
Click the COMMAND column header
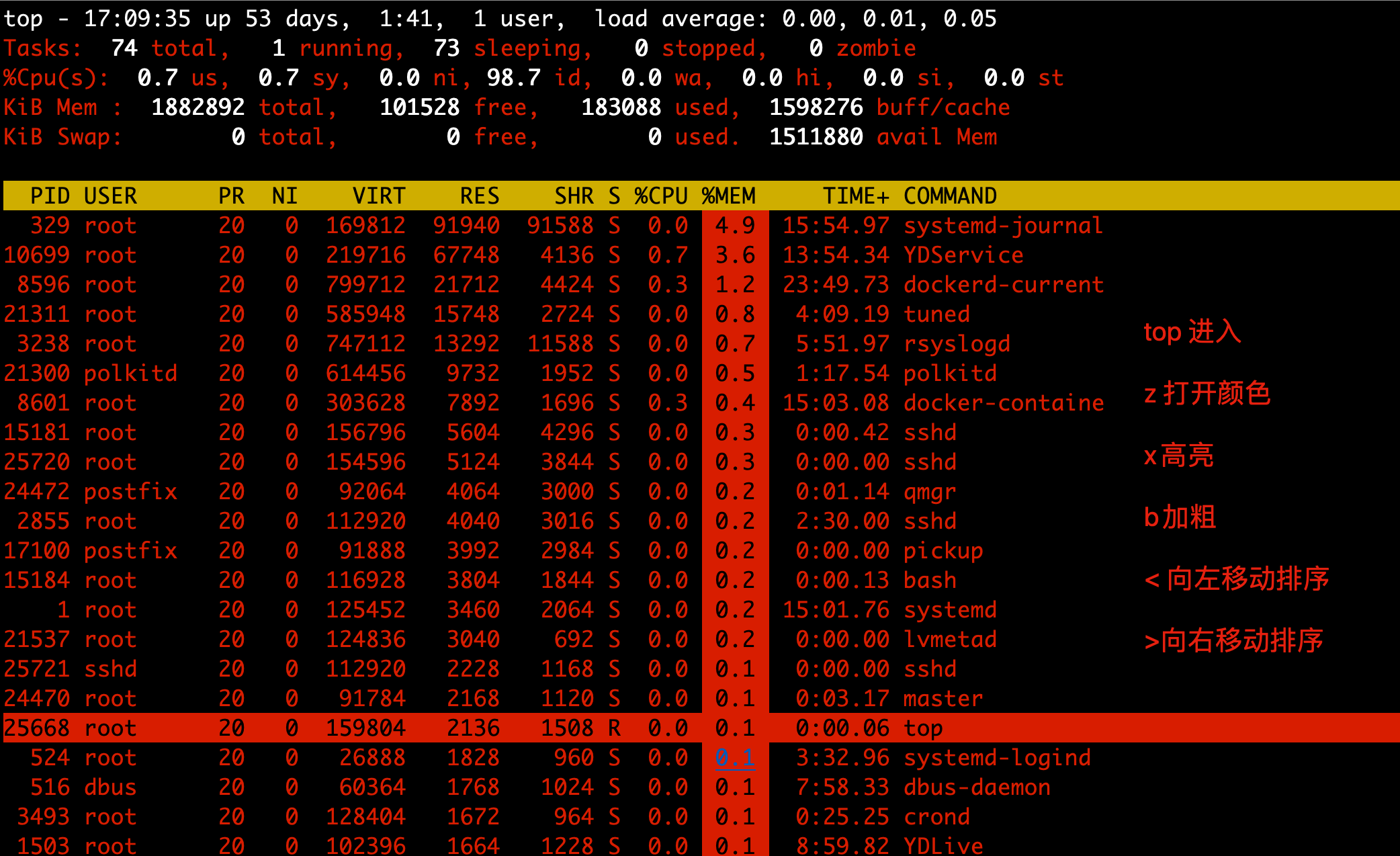(950, 196)
